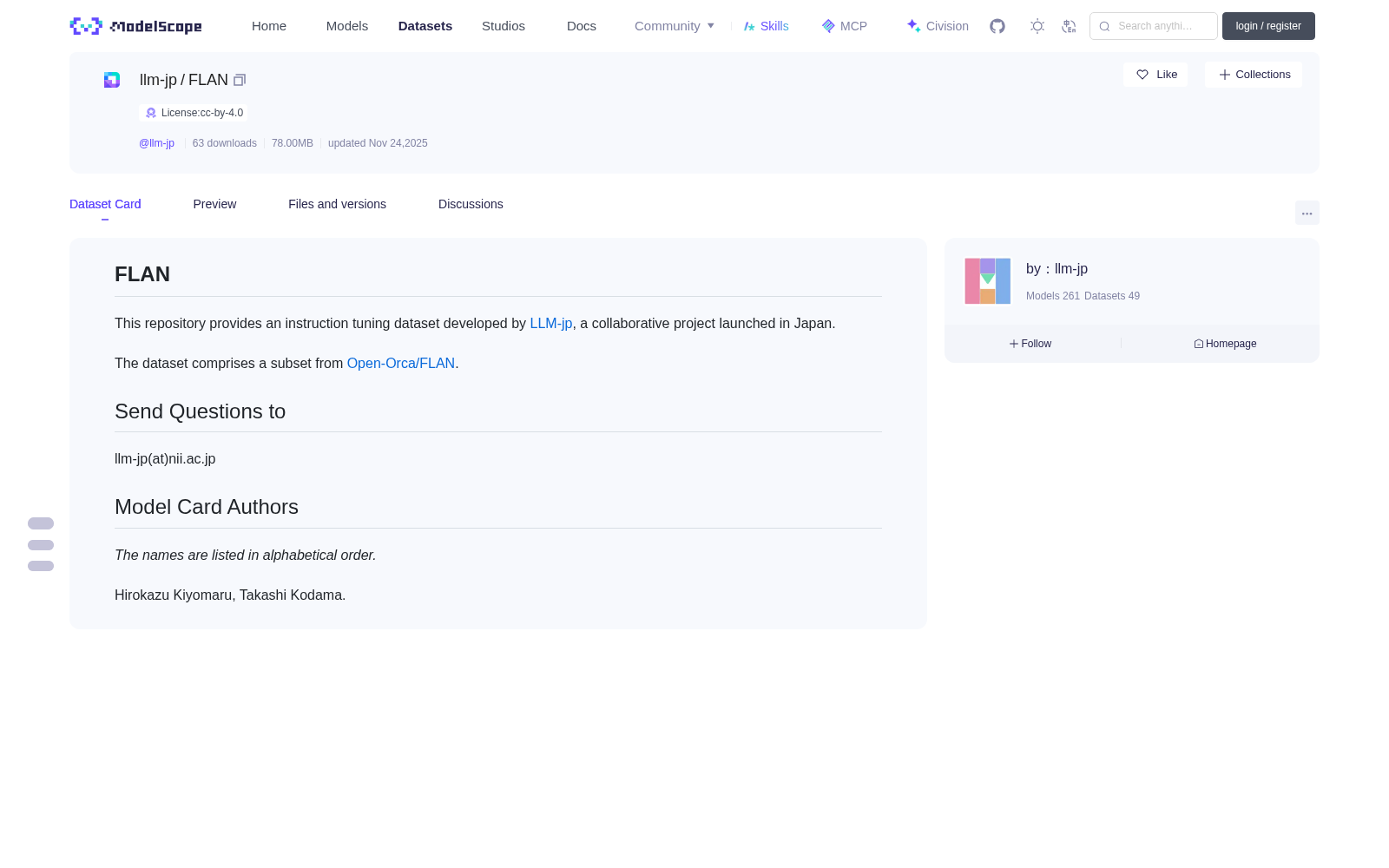Switch to the Preview tab

pyautogui.click(x=214, y=204)
